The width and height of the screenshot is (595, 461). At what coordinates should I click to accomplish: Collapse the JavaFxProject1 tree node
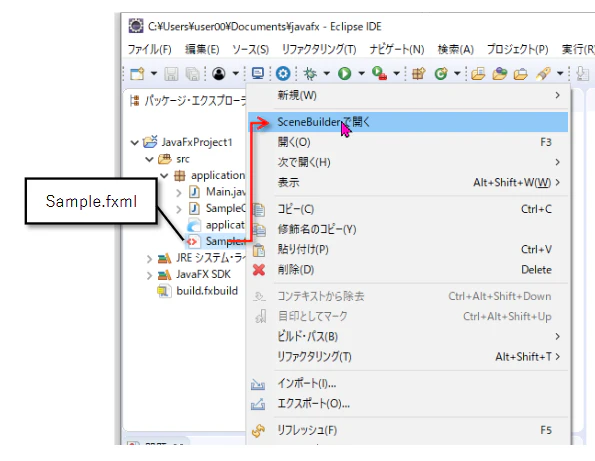(x=134, y=143)
